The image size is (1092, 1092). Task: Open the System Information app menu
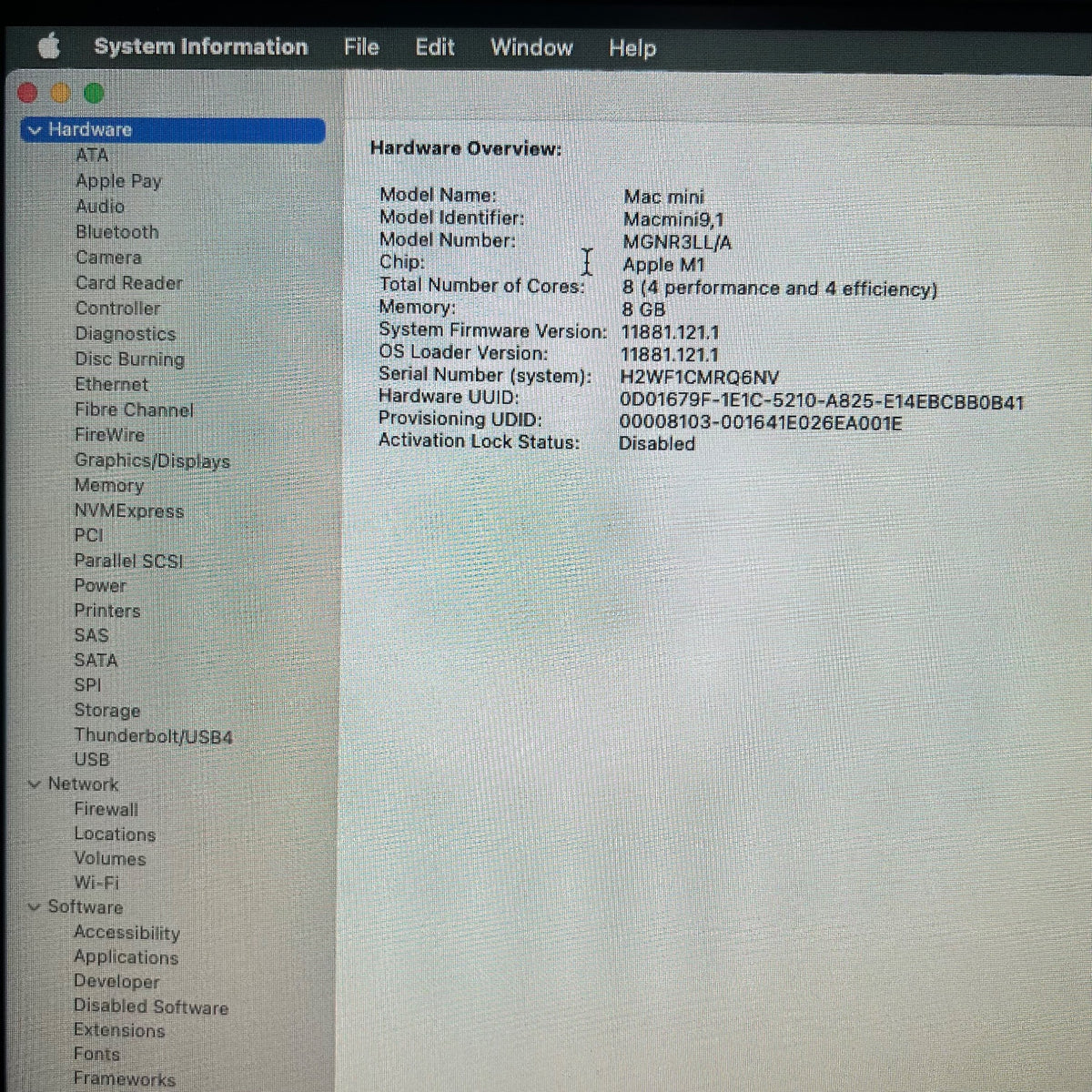pyautogui.click(x=200, y=46)
